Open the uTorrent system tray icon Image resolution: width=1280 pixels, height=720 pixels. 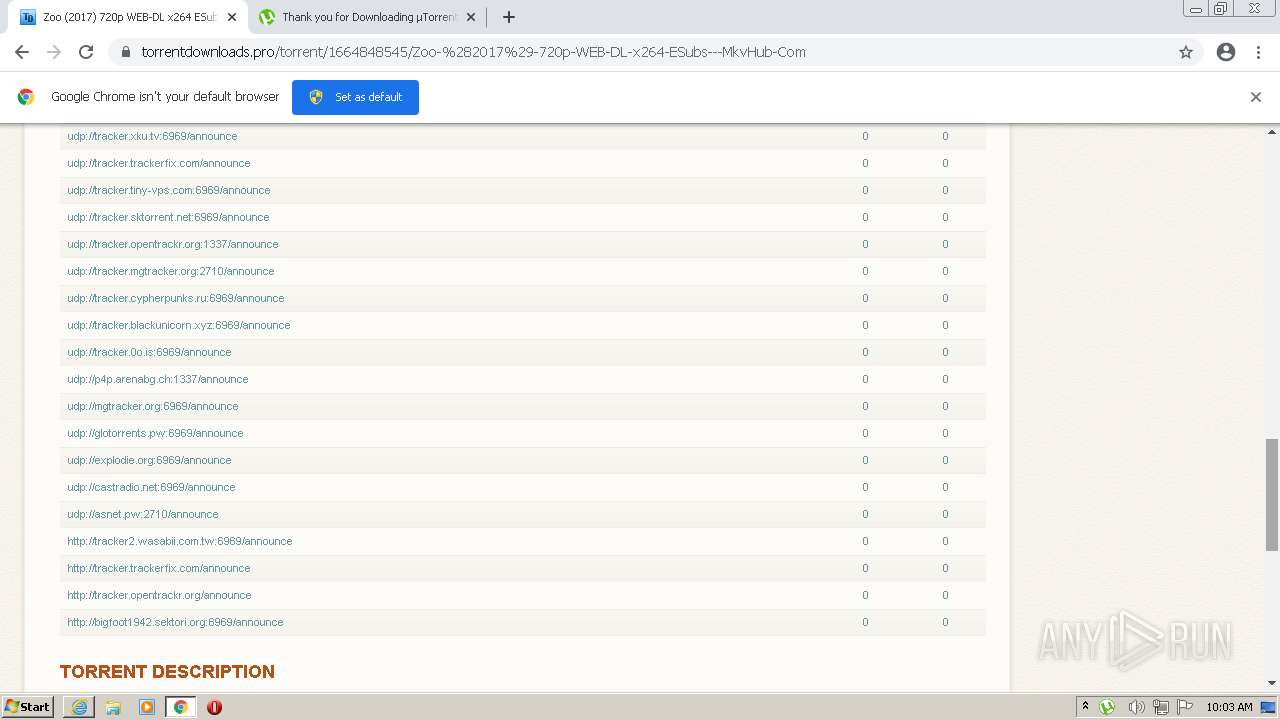click(x=1107, y=707)
